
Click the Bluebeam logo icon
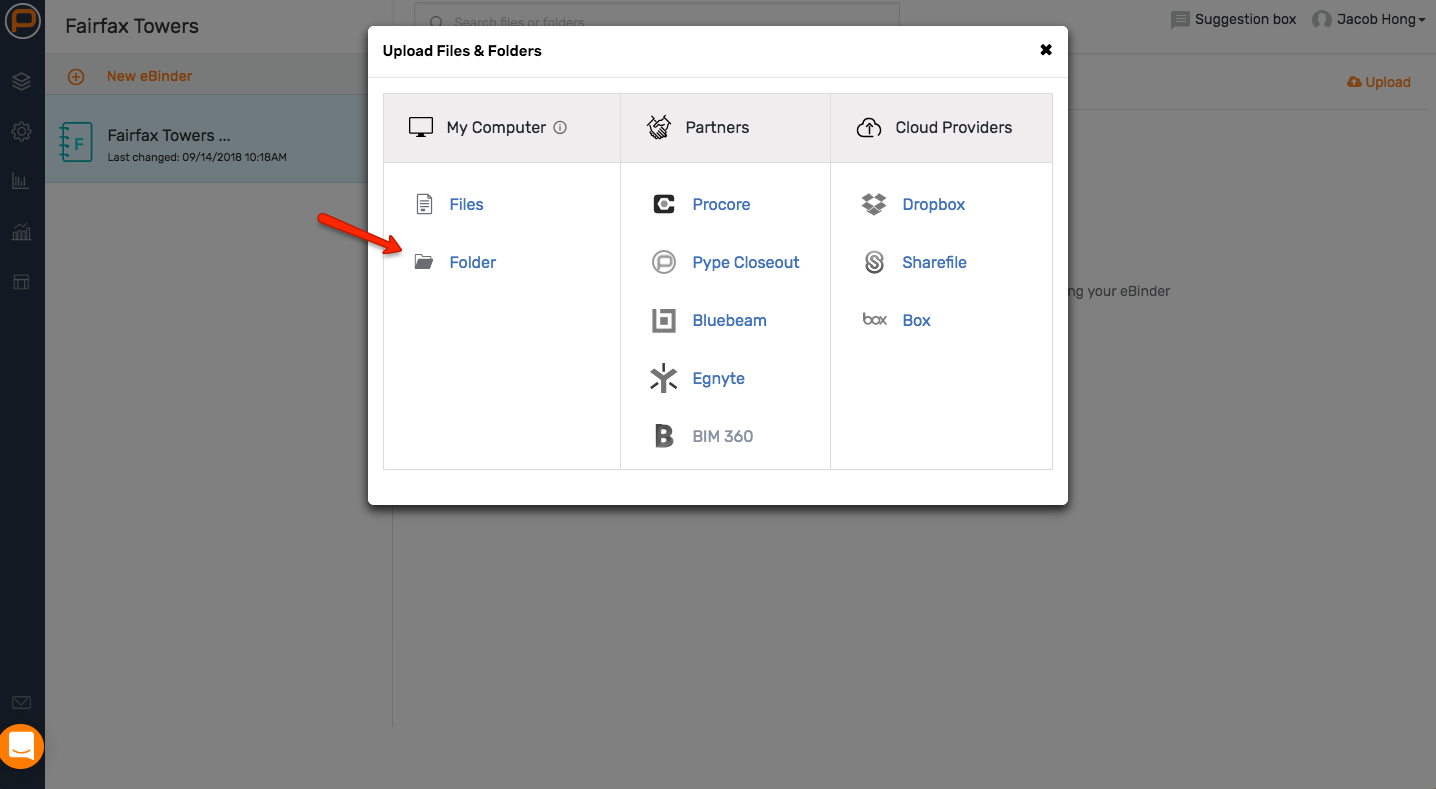point(664,321)
